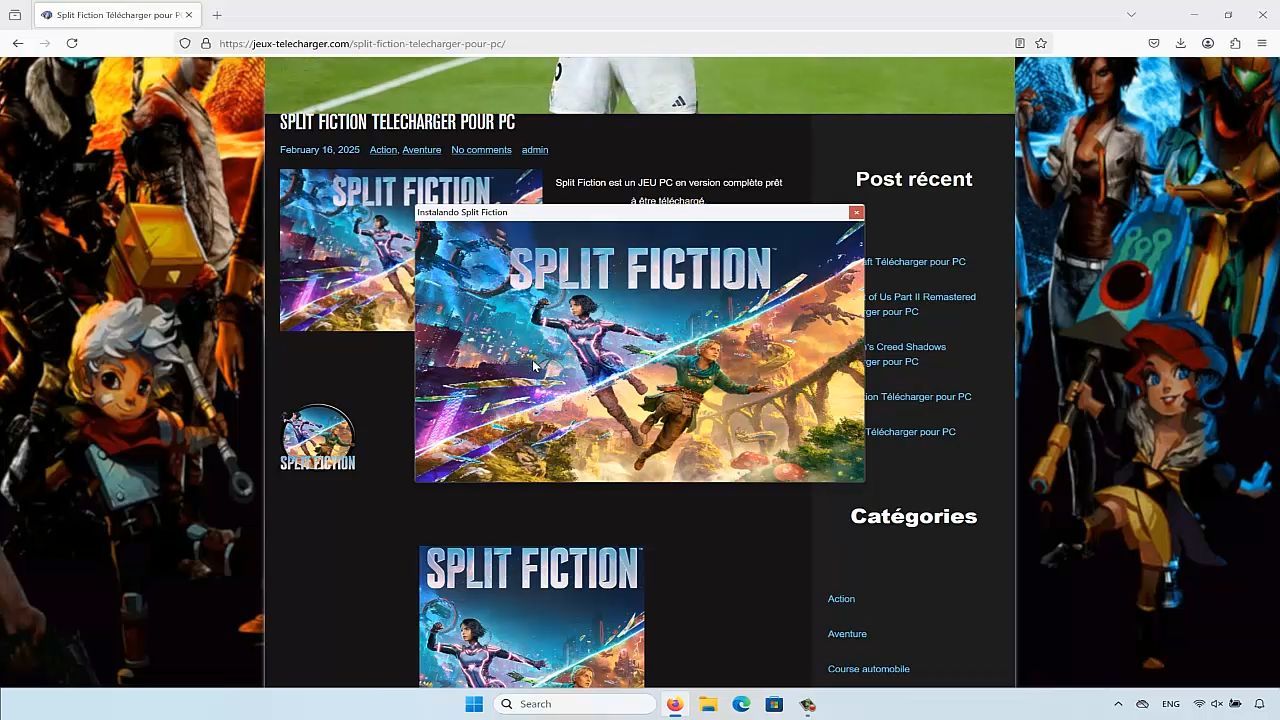Expand the list all tabs dropdown arrow
This screenshot has width=1280, height=720.
(x=1131, y=15)
